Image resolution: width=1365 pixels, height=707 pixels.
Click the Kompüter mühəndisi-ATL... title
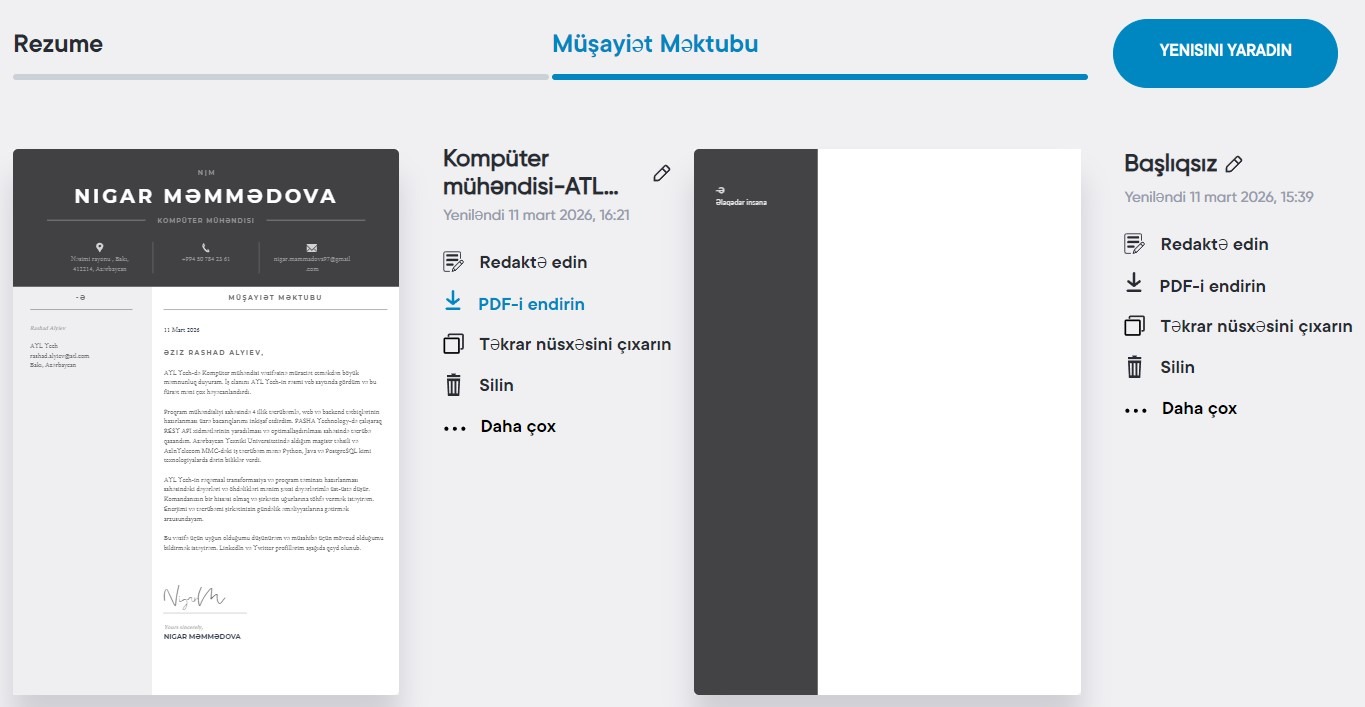pyautogui.click(x=531, y=172)
